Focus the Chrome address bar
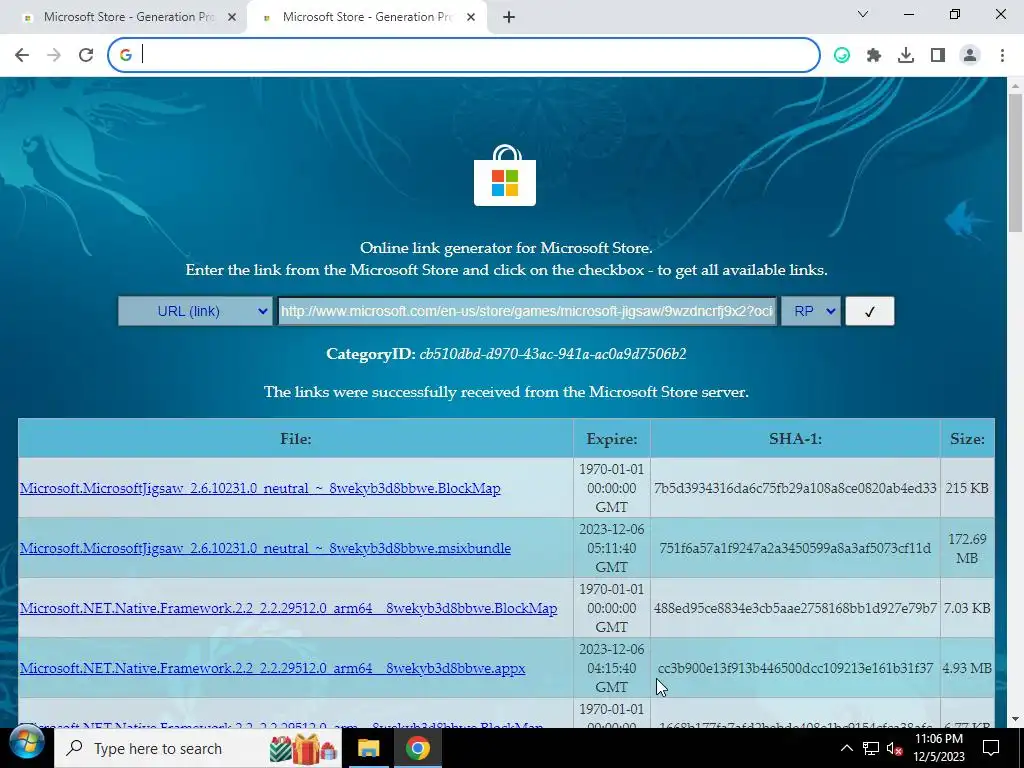The height and width of the screenshot is (768, 1024). [x=464, y=55]
